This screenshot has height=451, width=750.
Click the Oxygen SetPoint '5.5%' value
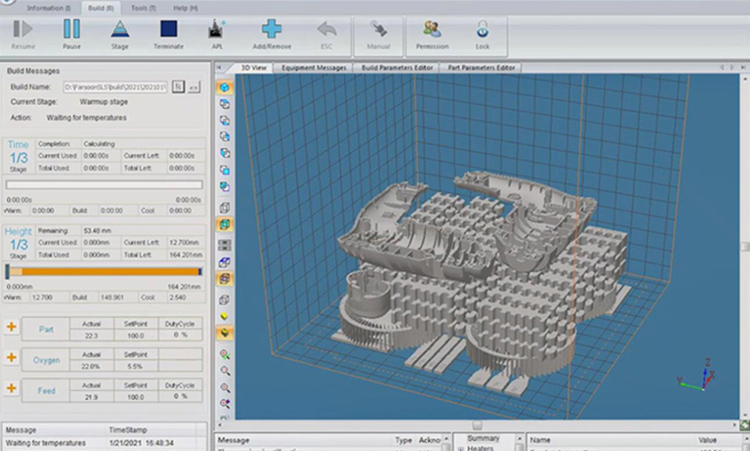[x=135, y=366]
